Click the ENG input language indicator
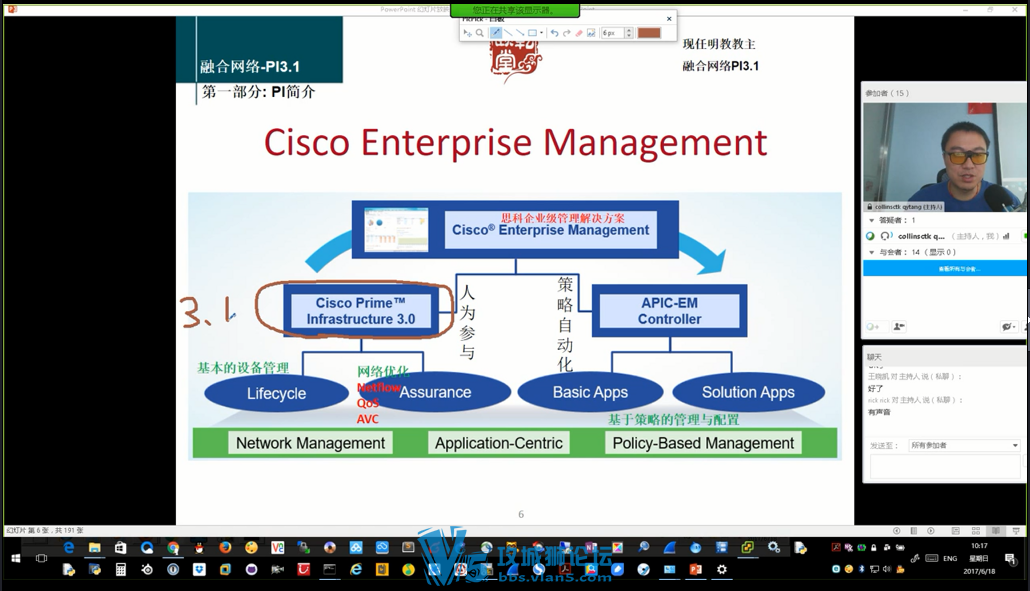Viewport: 1030px width, 591px height. click(950, 558)
